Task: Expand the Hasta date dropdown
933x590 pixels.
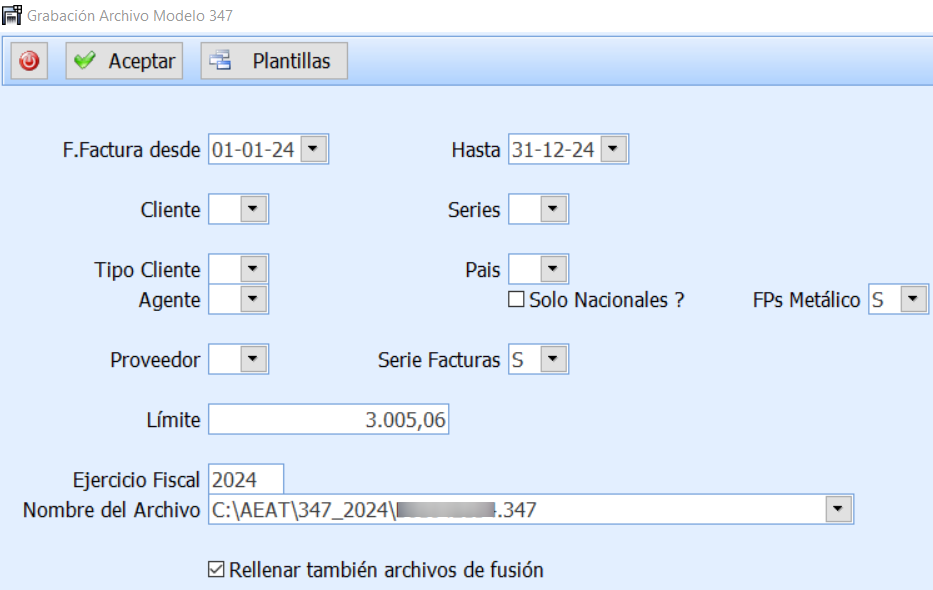Action: [614, 150]
